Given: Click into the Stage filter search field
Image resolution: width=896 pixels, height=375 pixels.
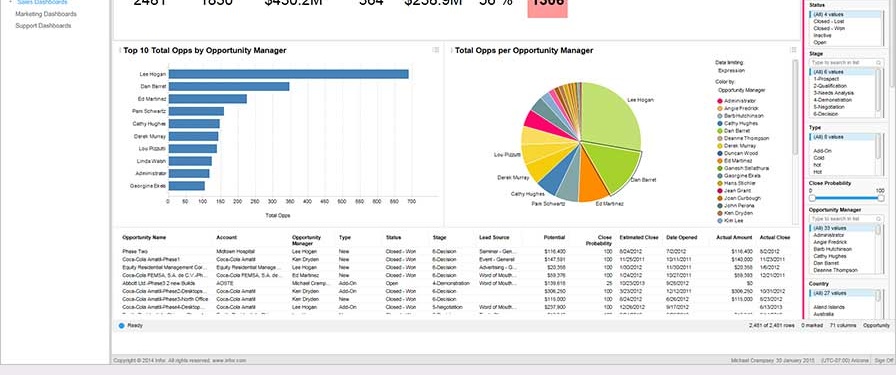Looking at the screenshot, I should point(843,62).
